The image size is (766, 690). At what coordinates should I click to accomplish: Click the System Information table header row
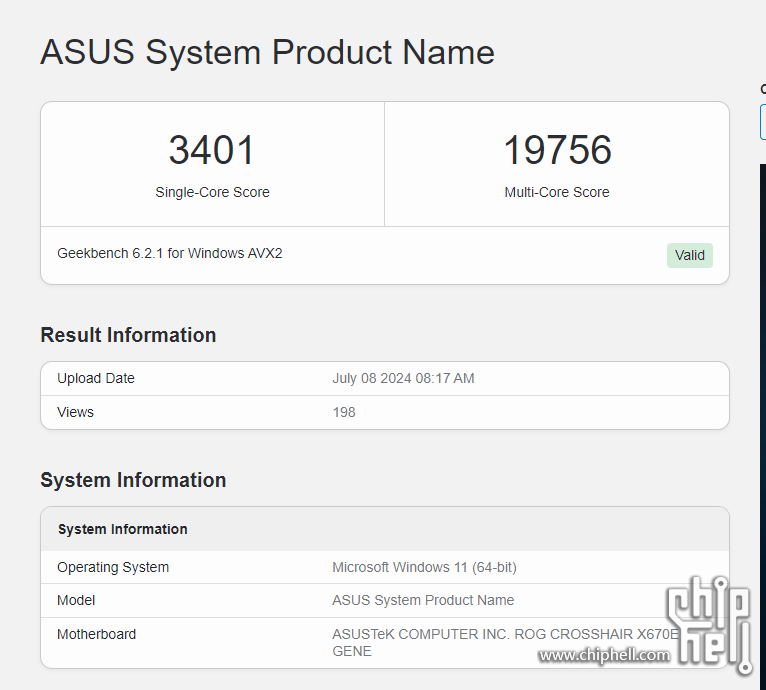pos(385,529)
